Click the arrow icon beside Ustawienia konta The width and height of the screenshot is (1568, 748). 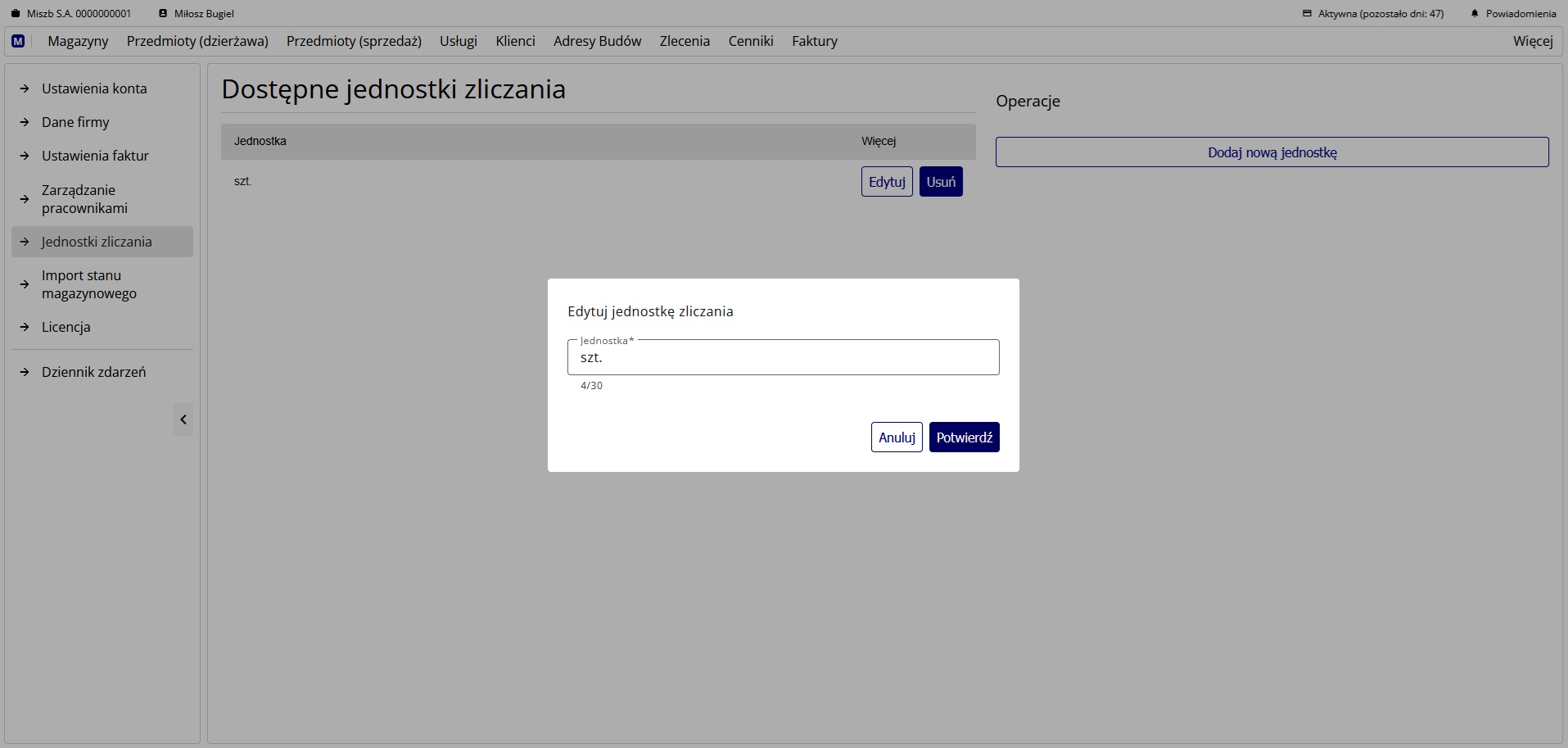(x=25, y=88)
